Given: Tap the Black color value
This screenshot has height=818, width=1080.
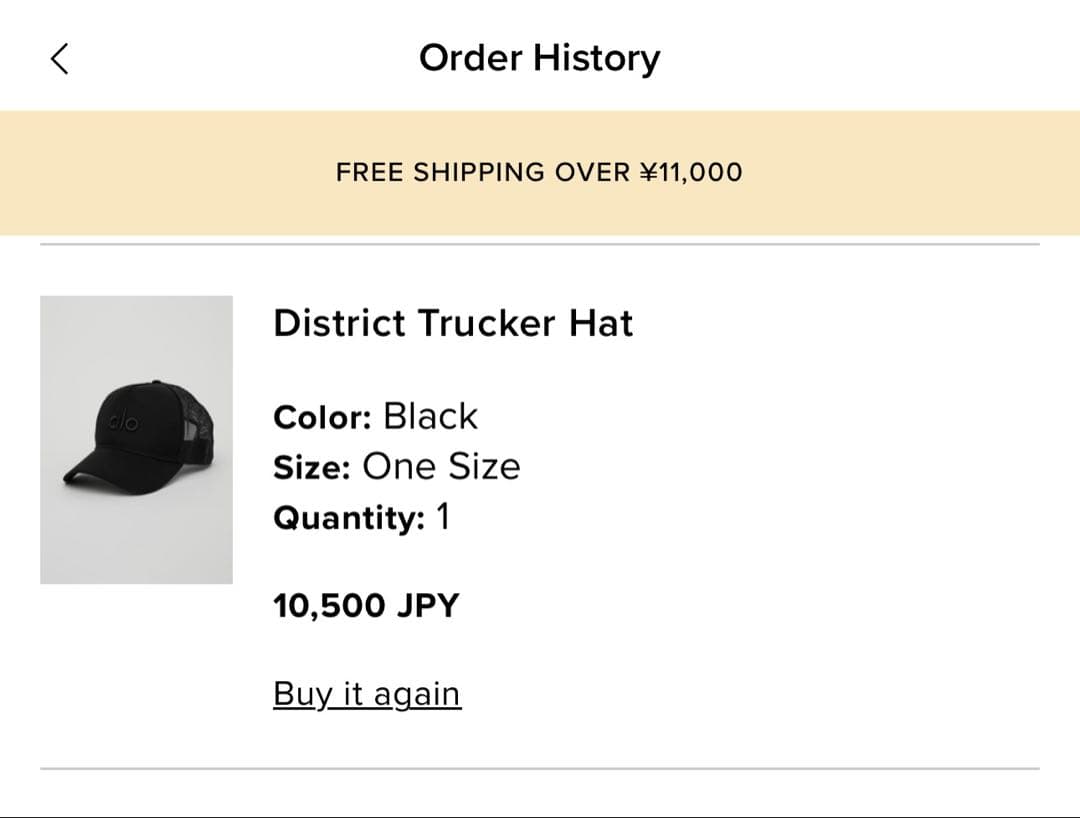Looking at the screenshot, I should (x=431, y=416).
